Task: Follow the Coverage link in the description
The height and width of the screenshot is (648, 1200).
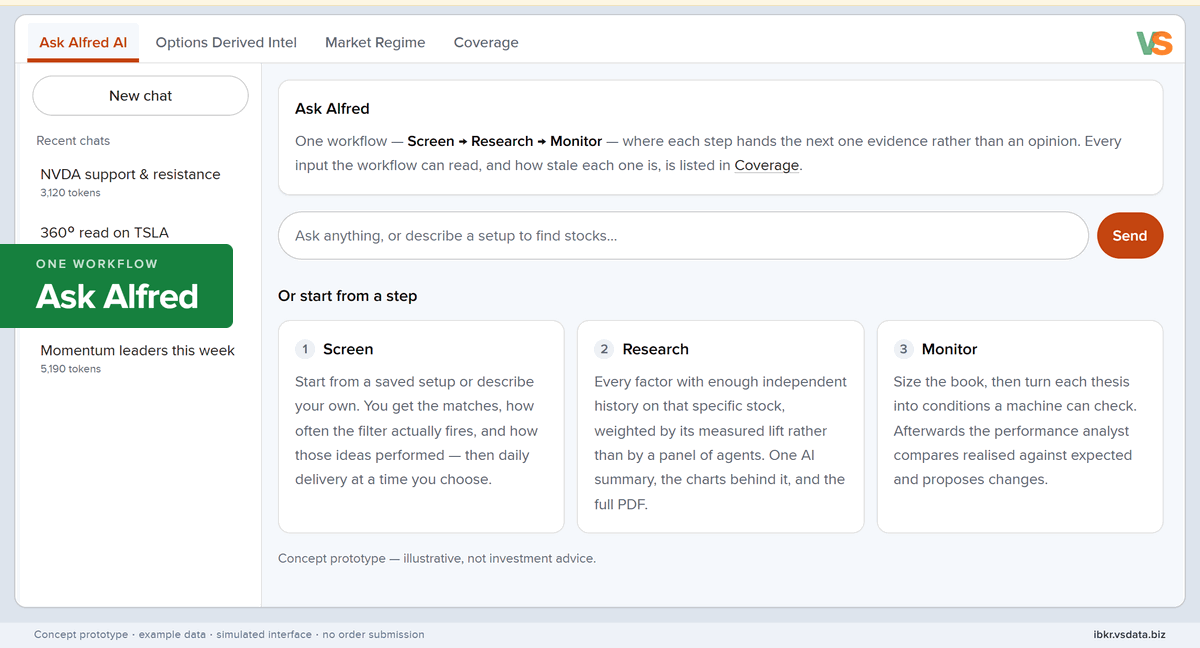Action: coord(767,165)
